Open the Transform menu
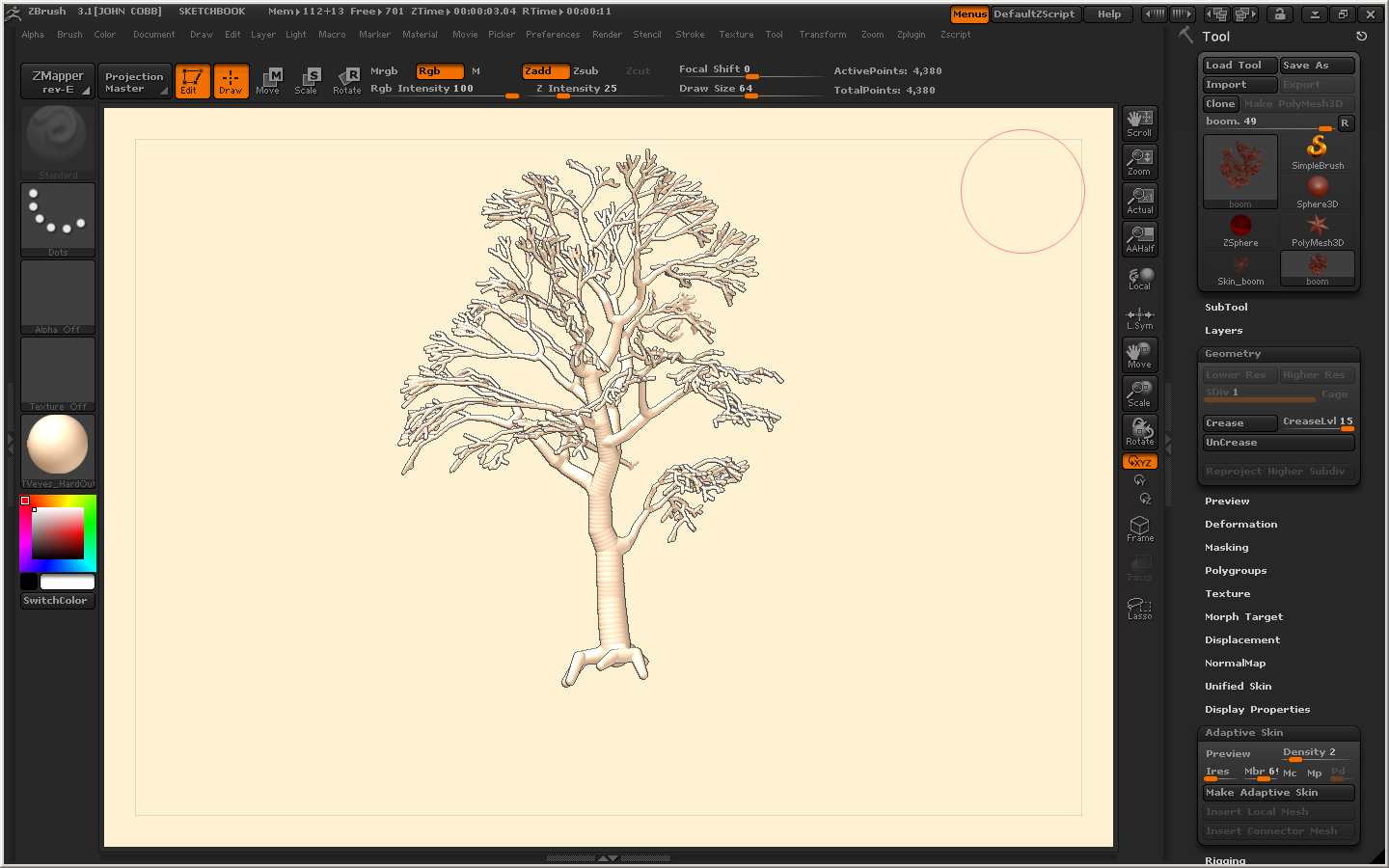The height and width of the screenshot is (868, 1389). tap(823, 35)
